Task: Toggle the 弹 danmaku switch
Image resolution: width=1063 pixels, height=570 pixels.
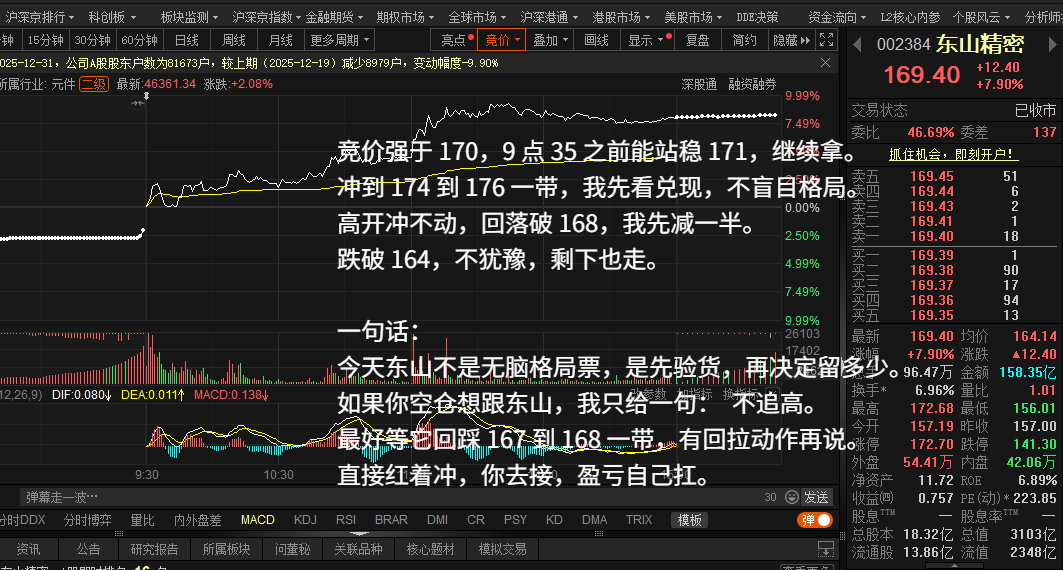Action: tap(816, 520)
